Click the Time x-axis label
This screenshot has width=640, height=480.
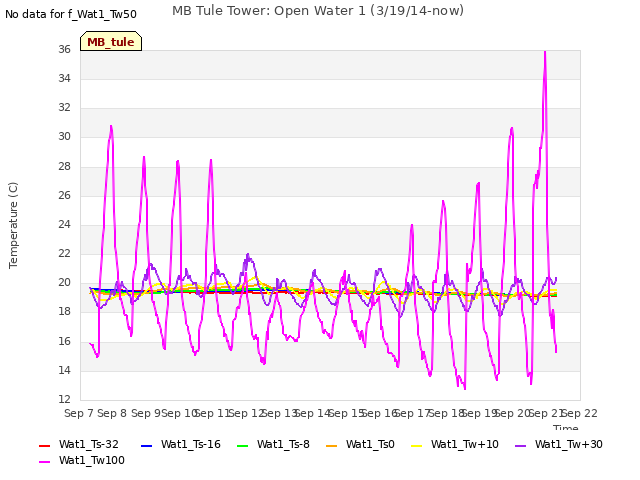[566, 428]
